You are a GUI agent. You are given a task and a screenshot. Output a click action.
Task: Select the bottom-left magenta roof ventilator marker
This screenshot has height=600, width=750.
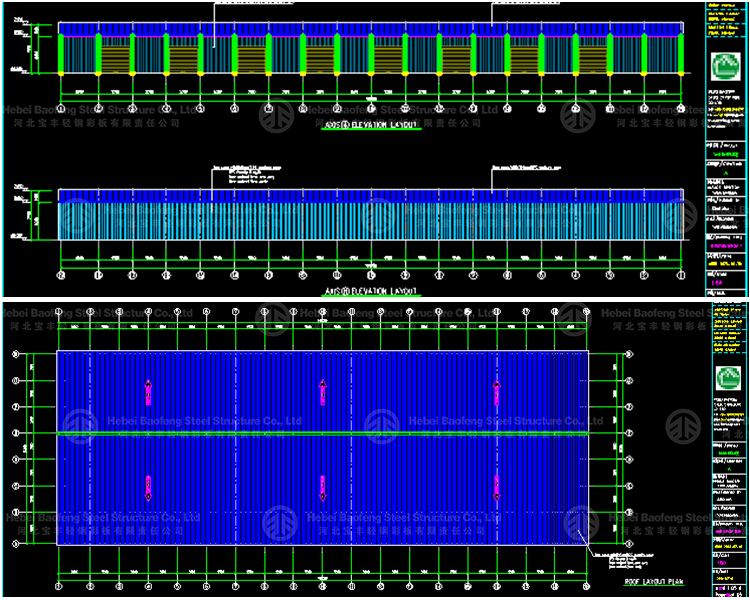tap(149, 487)
